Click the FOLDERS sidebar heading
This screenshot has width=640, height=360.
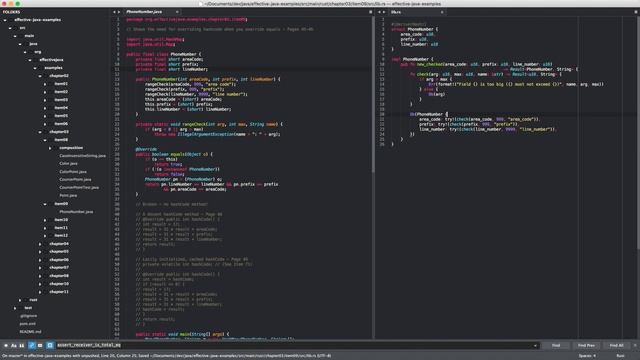coord(11,12)
